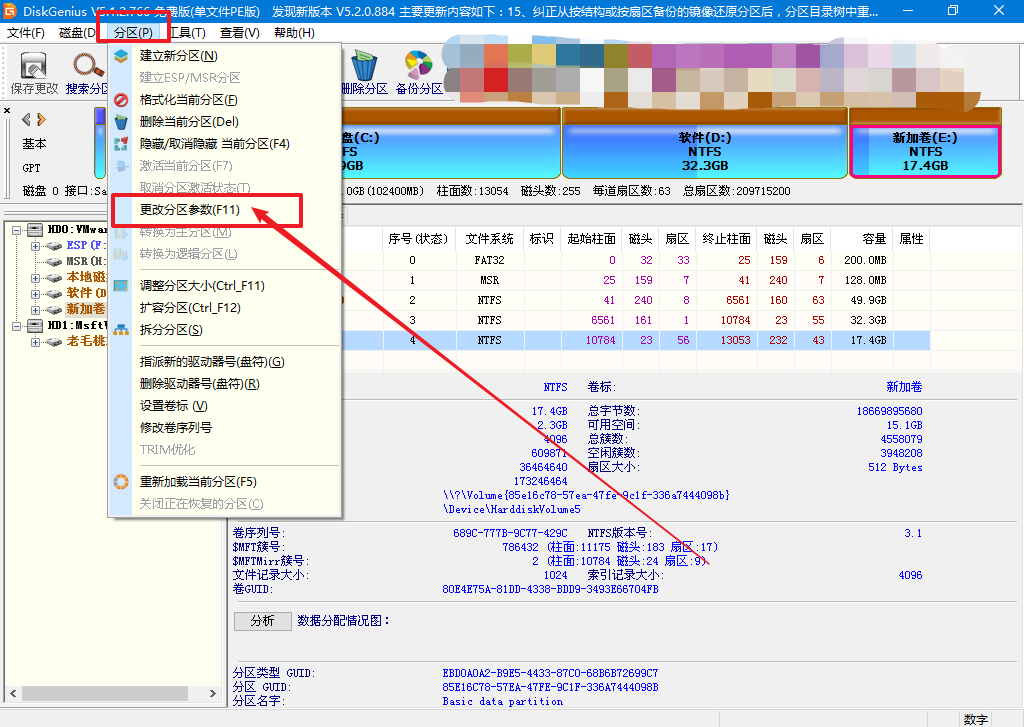Expand the 新加卷 partition tree node
This screenshot has height=727, width=1024.
(x=35, y=310)
